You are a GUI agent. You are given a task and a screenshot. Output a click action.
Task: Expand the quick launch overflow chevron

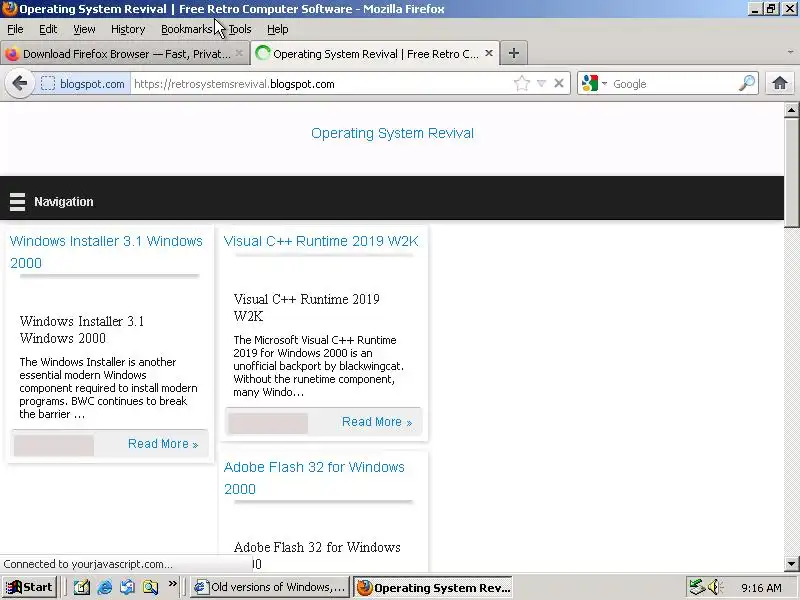click(x=172, y=584)
